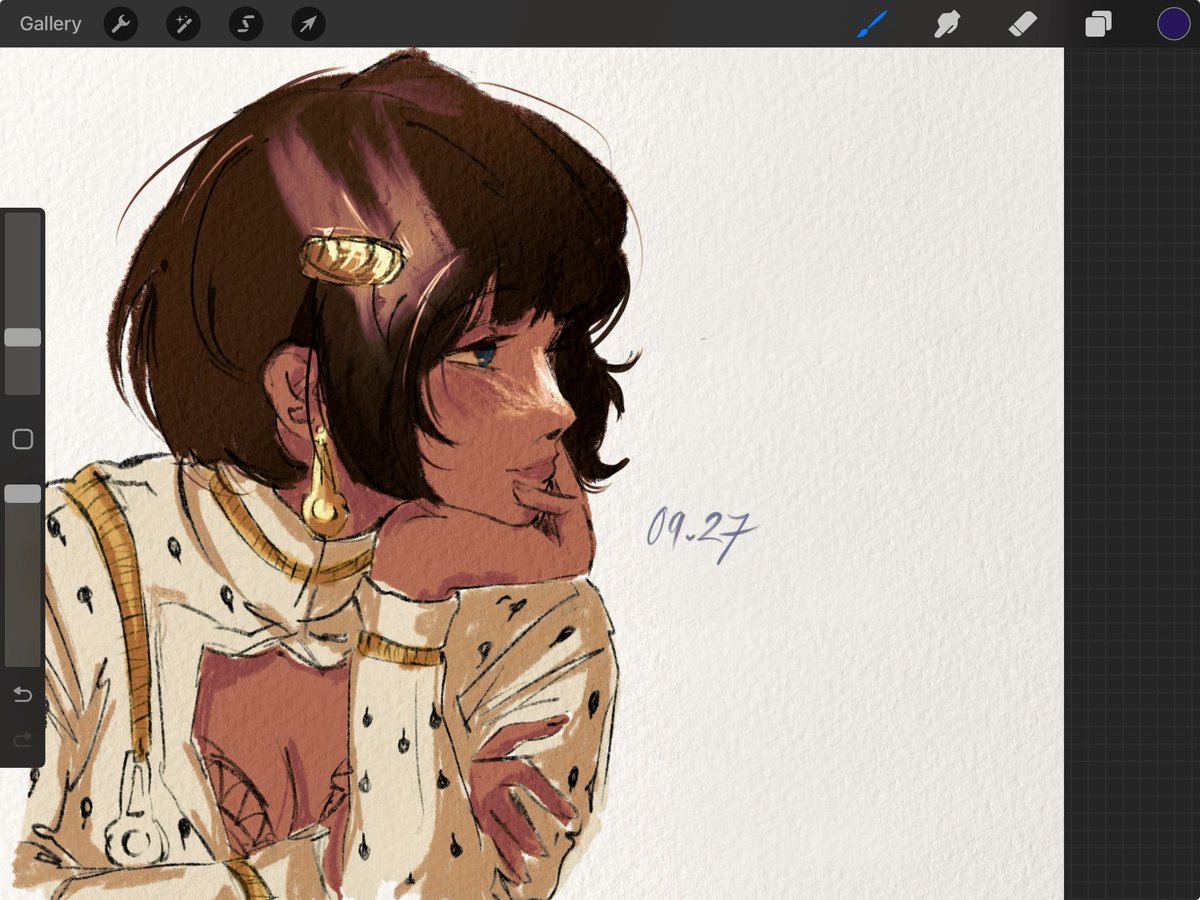Viewport: 1200px width, 900px height.
Task: Click the handwritten 09.27 date
Action: [700, 532]
